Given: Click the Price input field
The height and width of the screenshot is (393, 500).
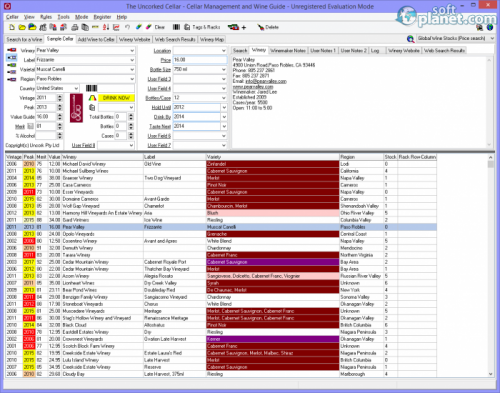Looking at the screenshot, I should point(200,60).
